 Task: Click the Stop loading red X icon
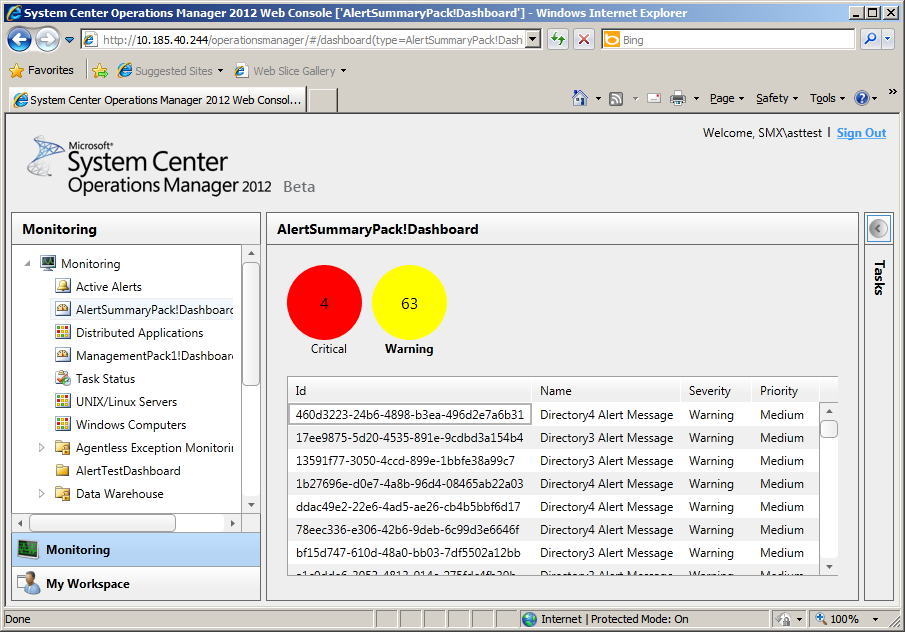(584, 39)
